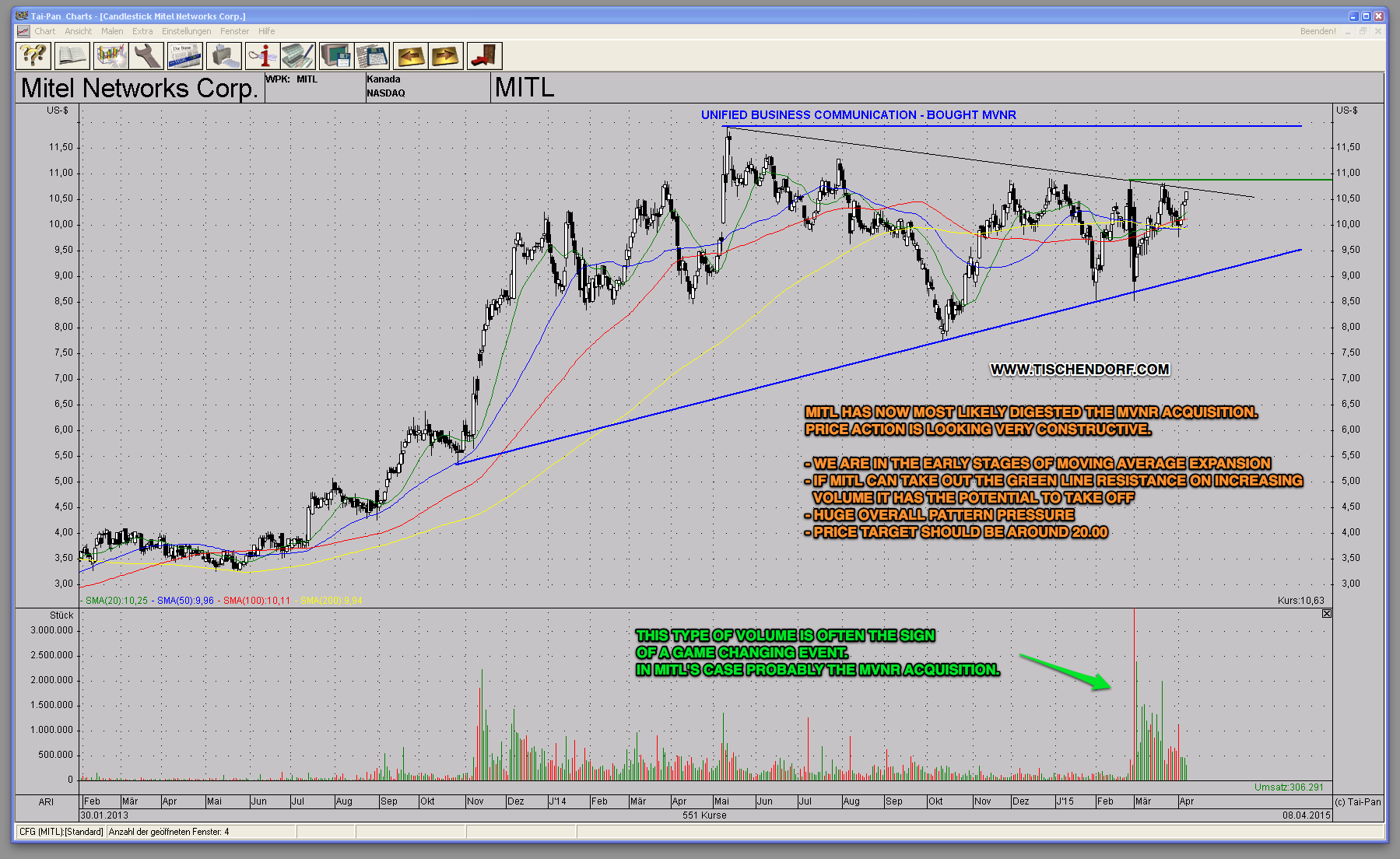Image resolution: width=1400 pixels, height=859 pixels.
Task: Go to next chart with right arrow
Action: 446,56
